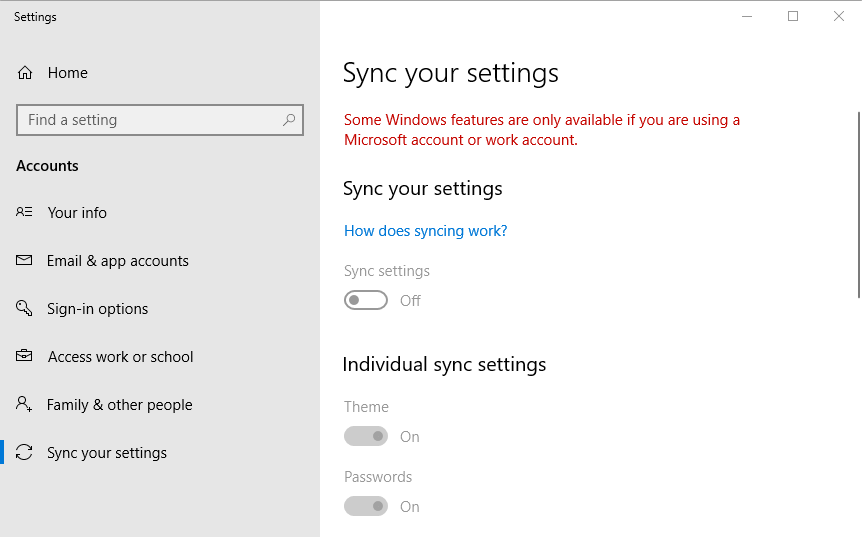The width and height of the screenshot is (862, 537).
Task: Open the 'Email & app accounts' page
Action: coord(117,261)
